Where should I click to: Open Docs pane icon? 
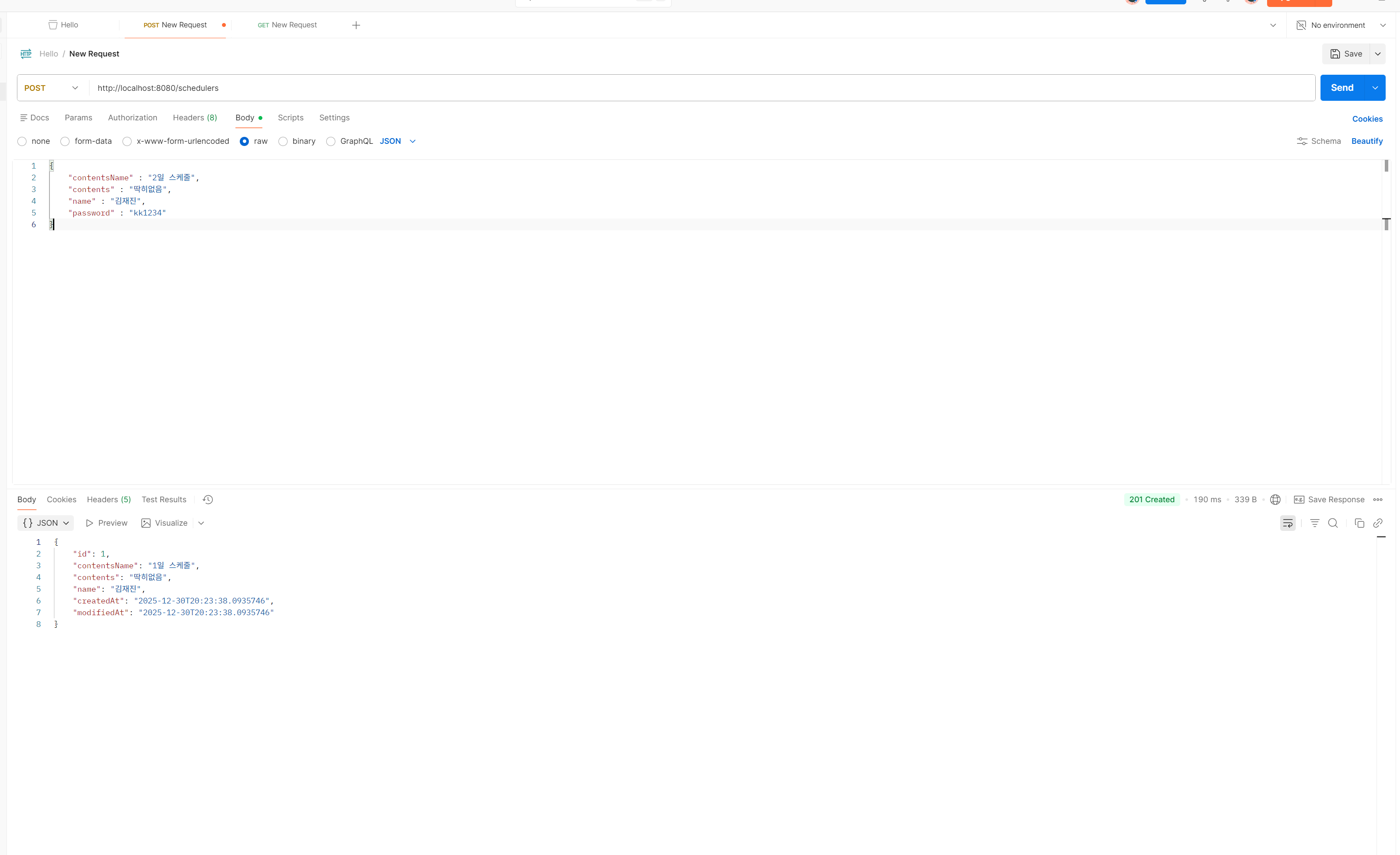(24, 118)
